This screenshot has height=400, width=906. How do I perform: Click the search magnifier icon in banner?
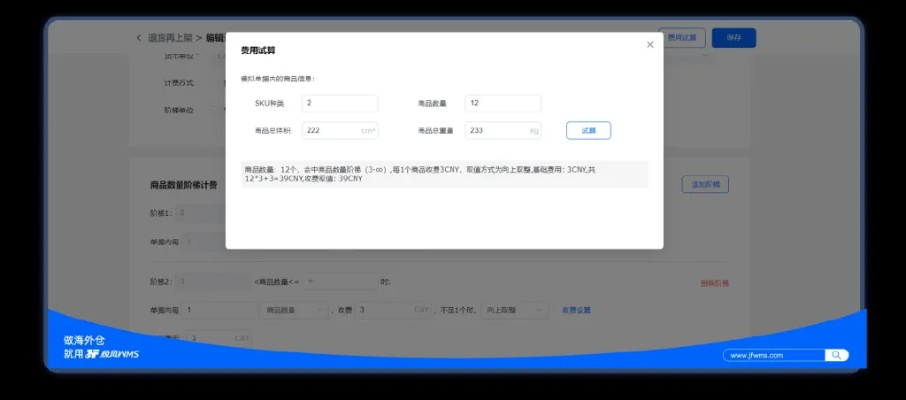point(836,355)
